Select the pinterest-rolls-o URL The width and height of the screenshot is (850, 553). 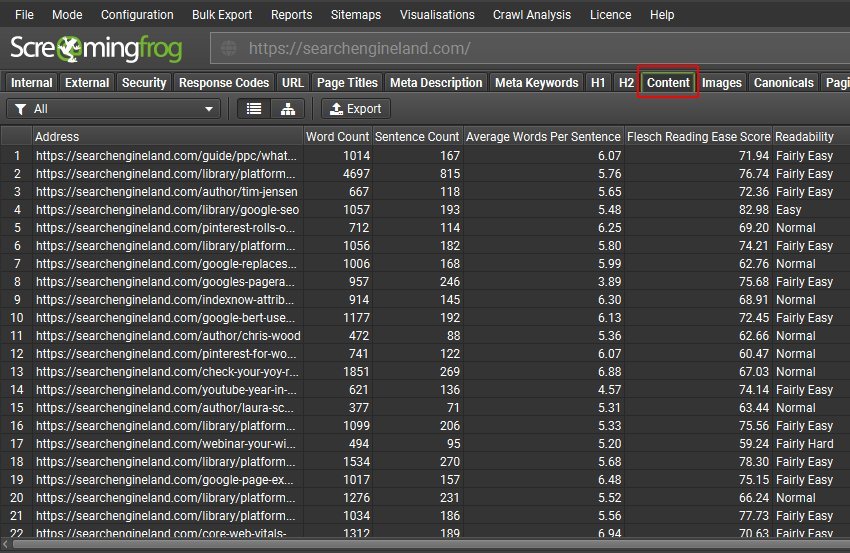[x=166, y=228]
